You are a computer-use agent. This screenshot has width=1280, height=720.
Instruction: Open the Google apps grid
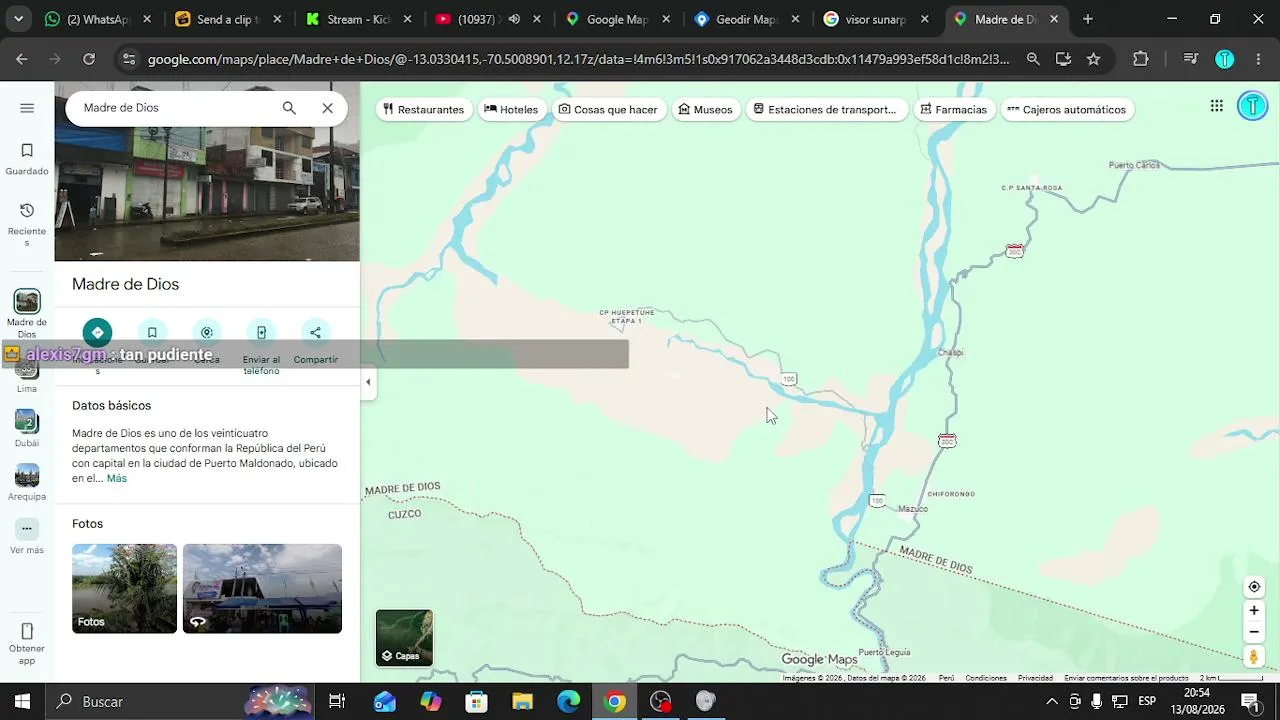coord(1216,106)
